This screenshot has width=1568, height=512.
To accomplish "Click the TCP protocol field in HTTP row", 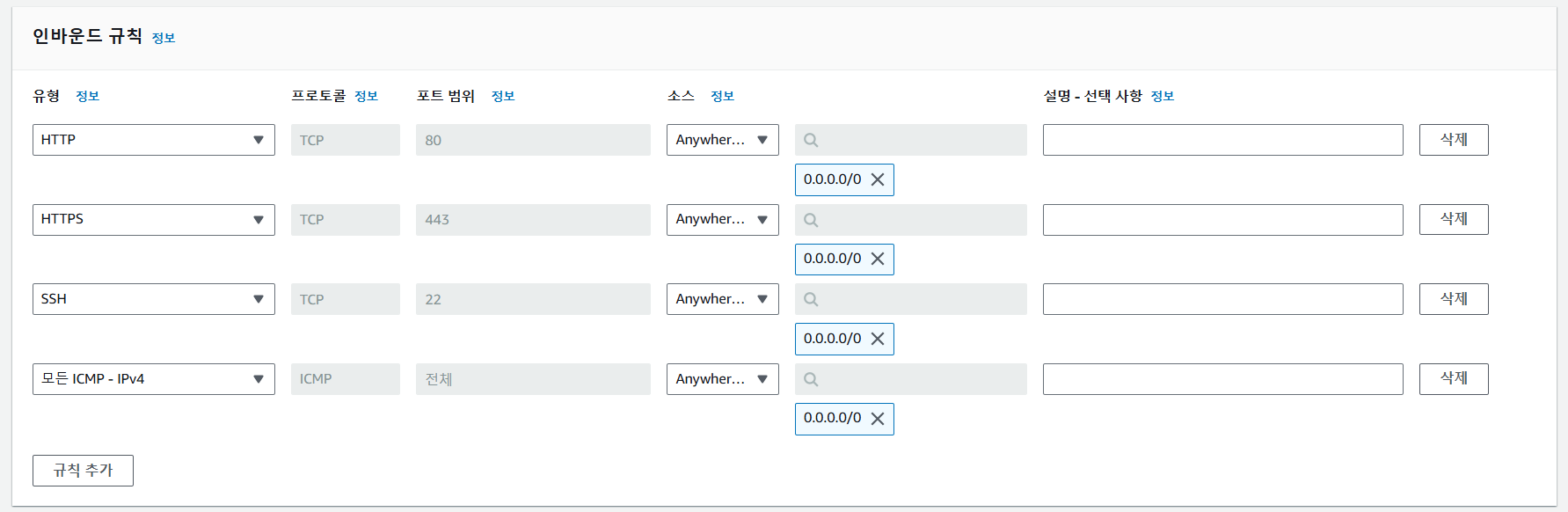I will pos(346,140).
